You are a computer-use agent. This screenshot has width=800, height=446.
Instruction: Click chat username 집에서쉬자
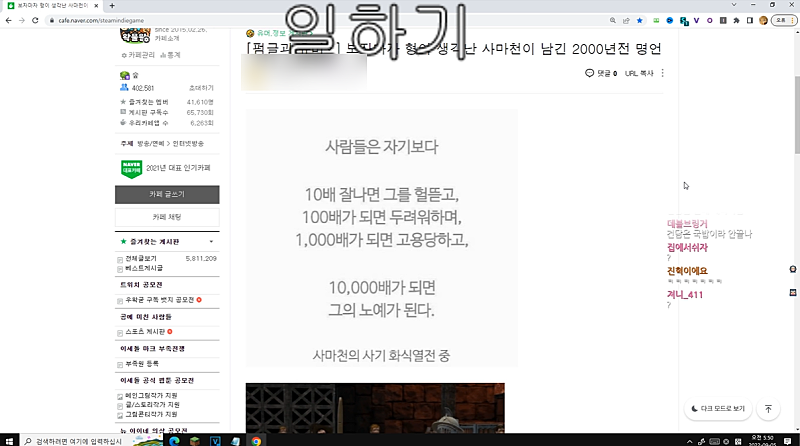click(x=687, y=247)
